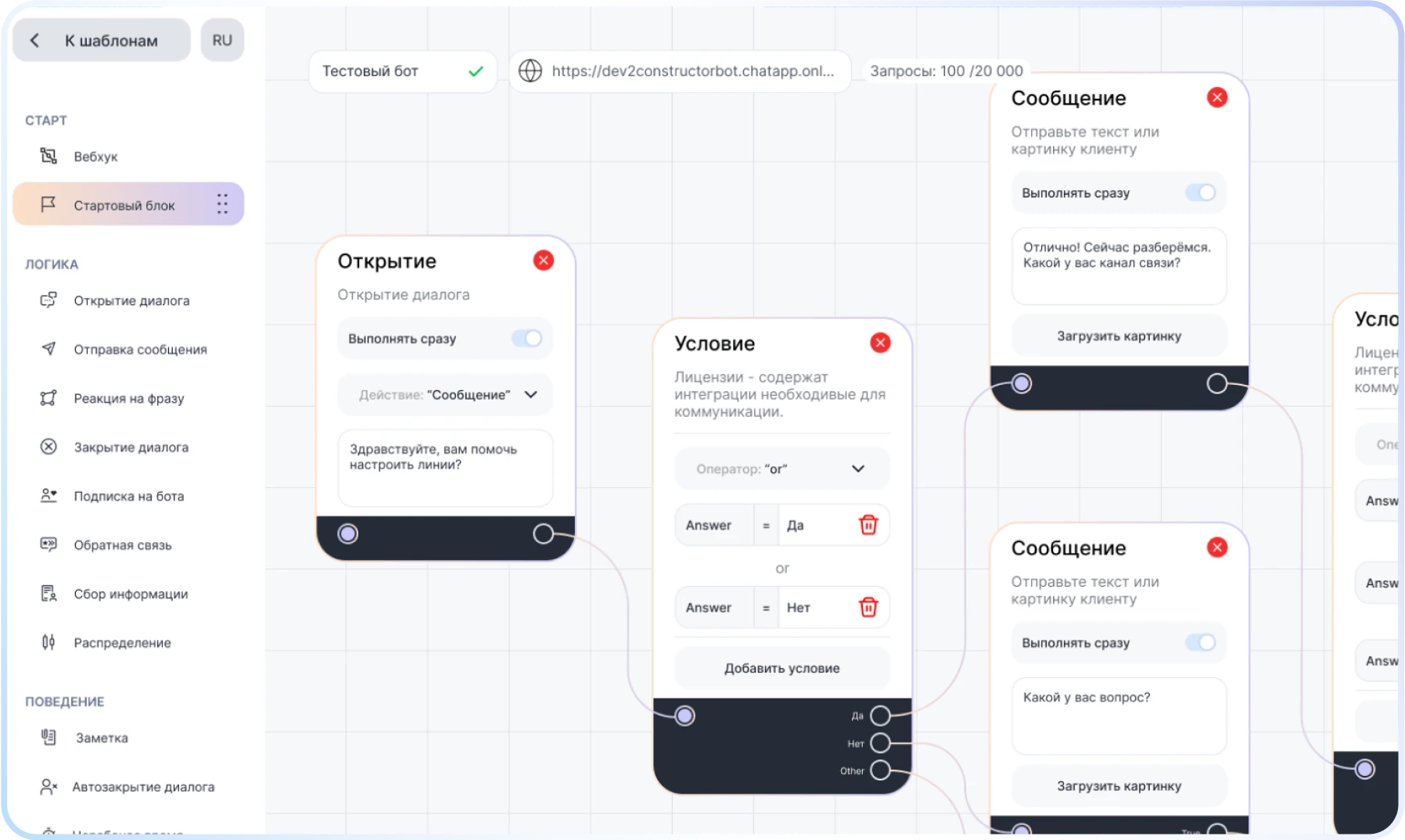
Task: Toggle Выполнять сразу in Открытие block
Action: coord(526,339)
